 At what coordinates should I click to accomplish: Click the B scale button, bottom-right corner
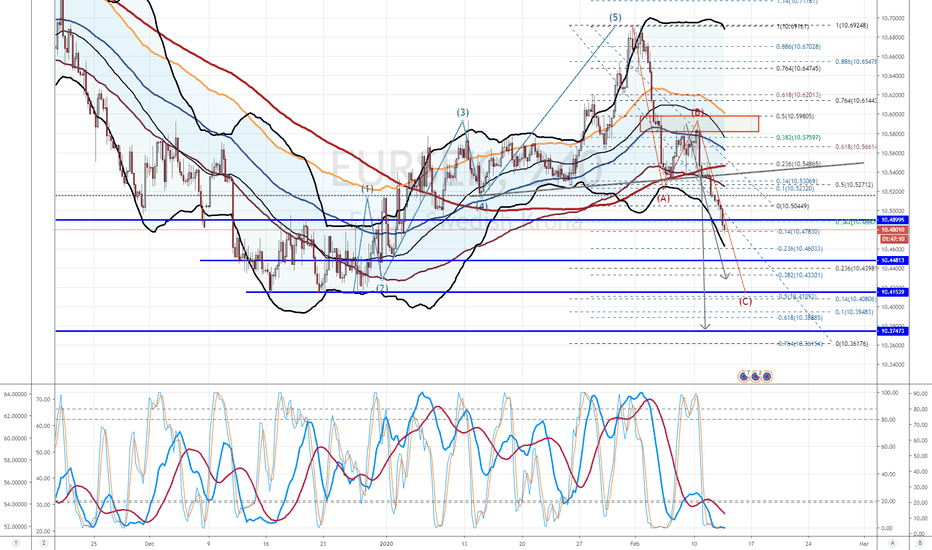pyautogui.click(x=920, y=543)
